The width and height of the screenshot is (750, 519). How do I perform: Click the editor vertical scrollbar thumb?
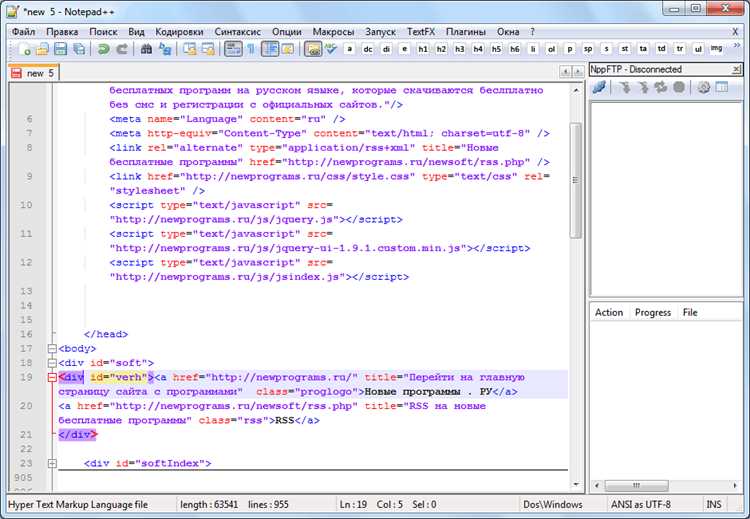point(575,180)
